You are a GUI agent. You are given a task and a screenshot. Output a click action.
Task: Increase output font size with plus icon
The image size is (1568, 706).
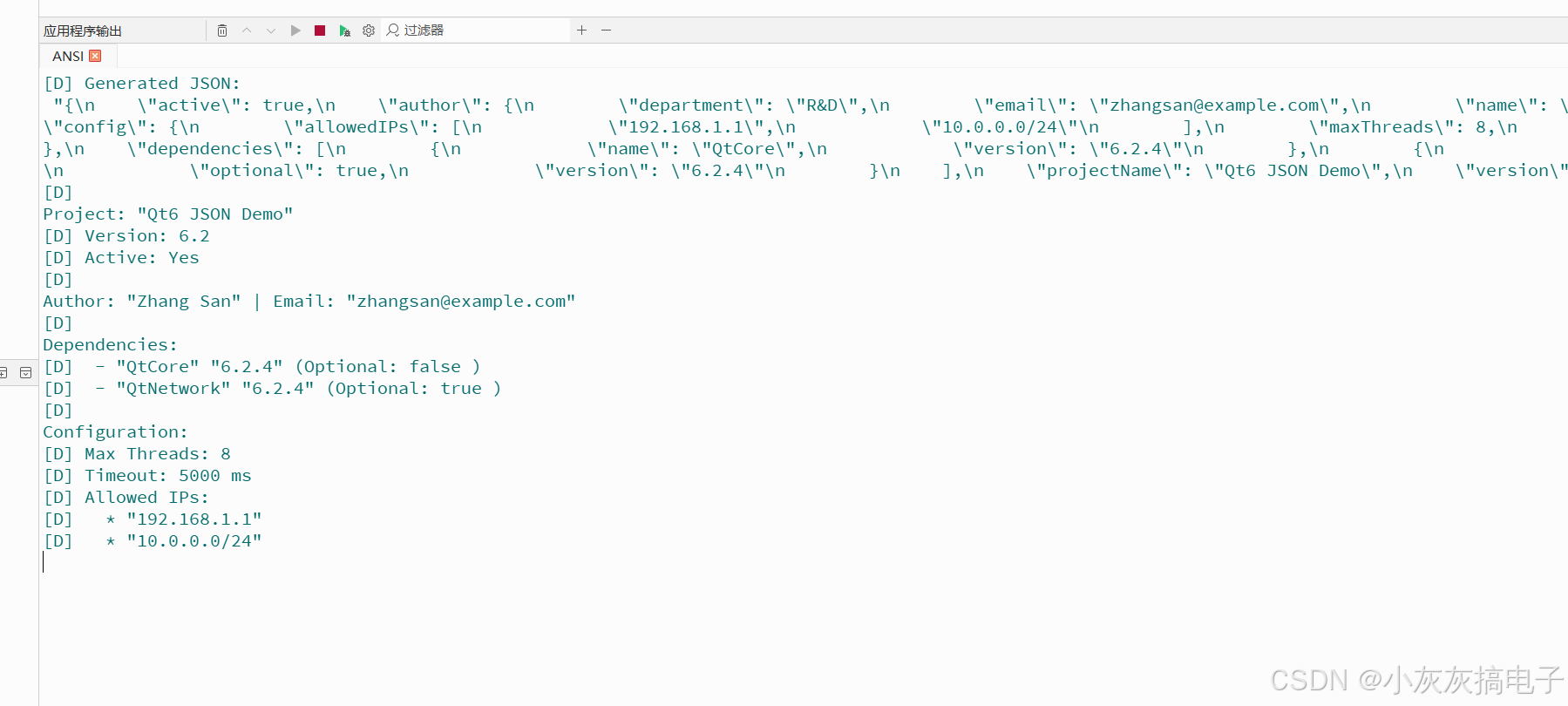[581, 31]
